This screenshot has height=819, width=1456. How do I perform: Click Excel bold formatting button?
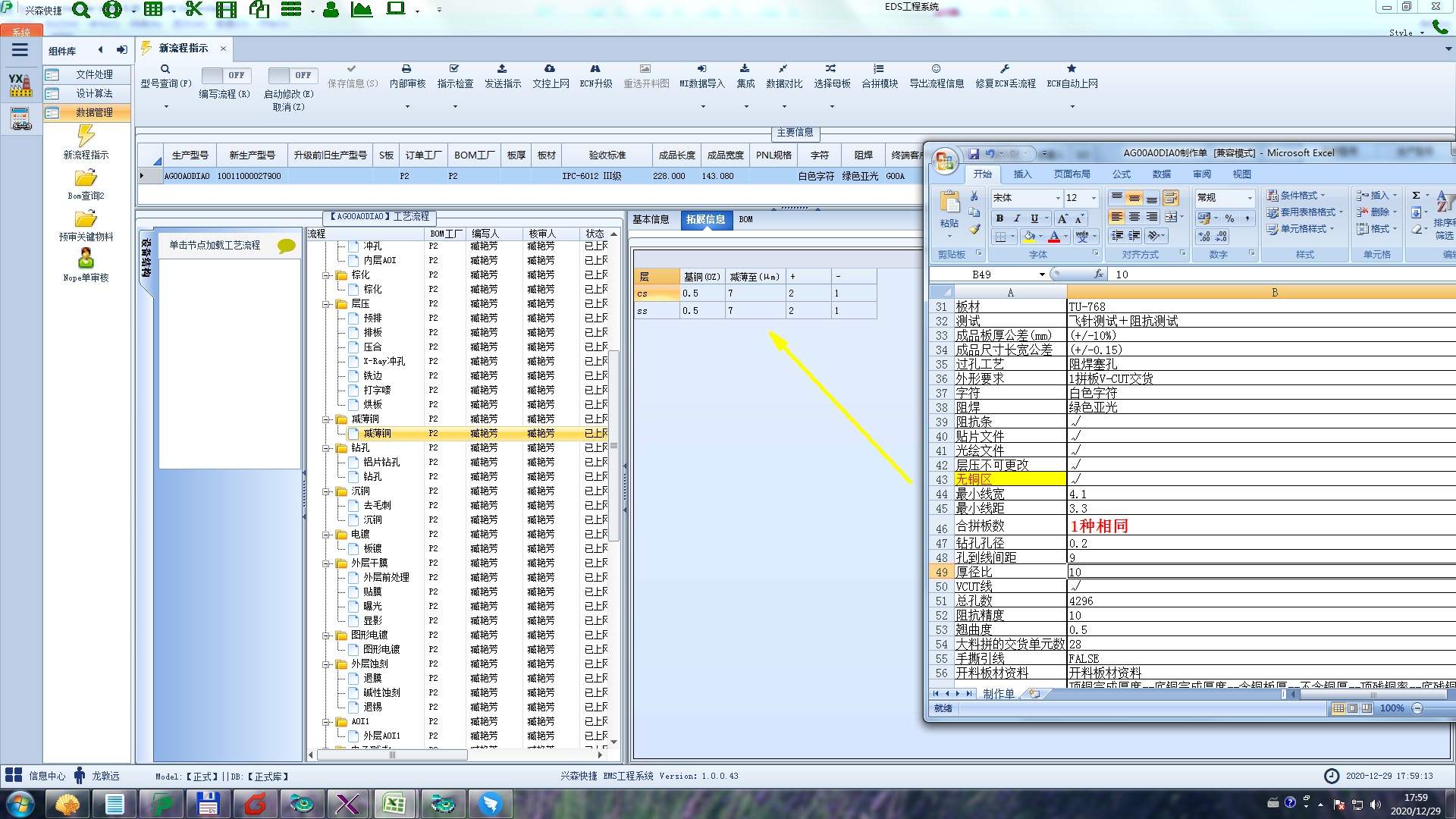(x=999, y=218)
